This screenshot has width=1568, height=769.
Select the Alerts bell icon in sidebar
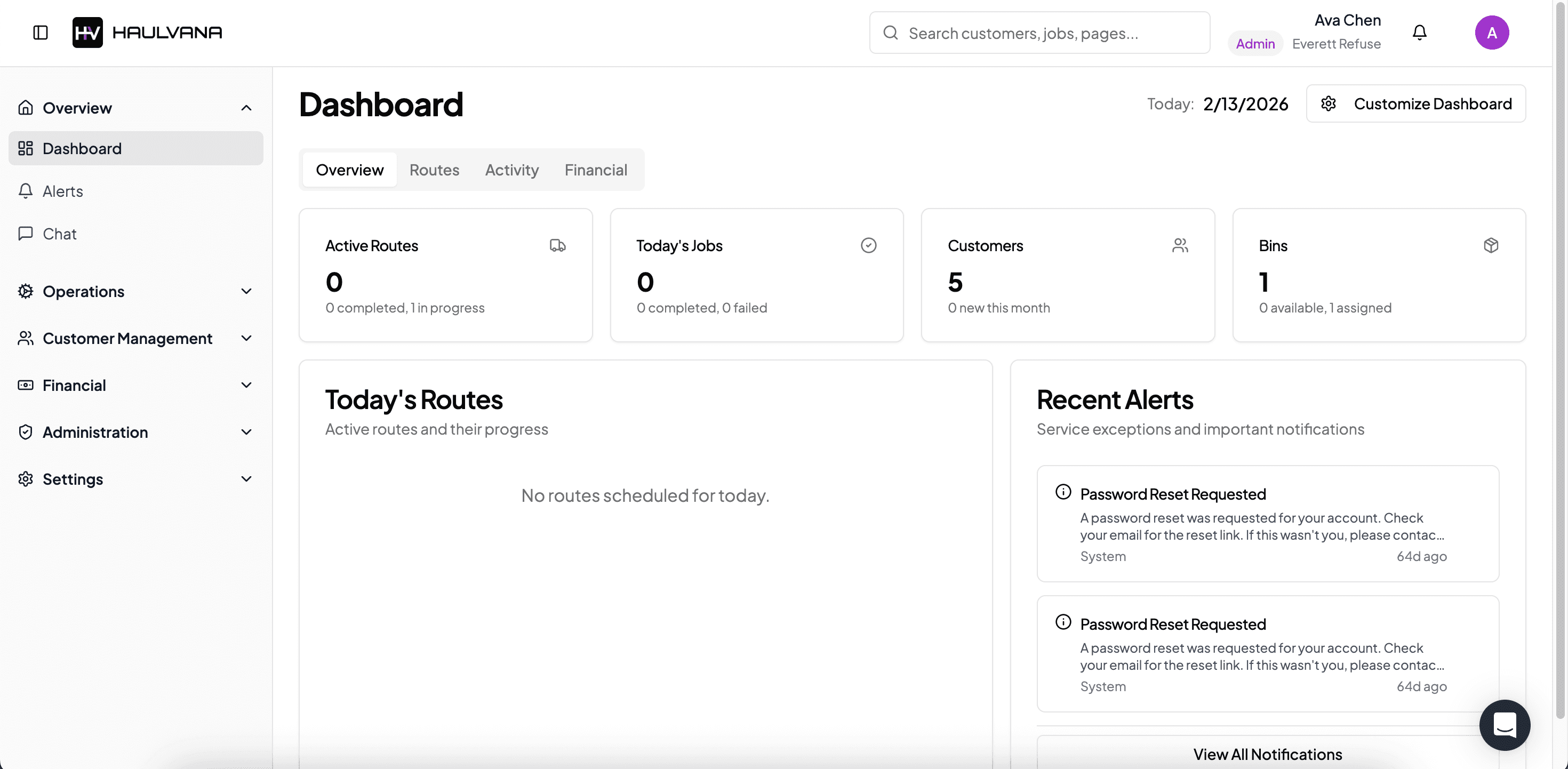(x=26, y=191)
